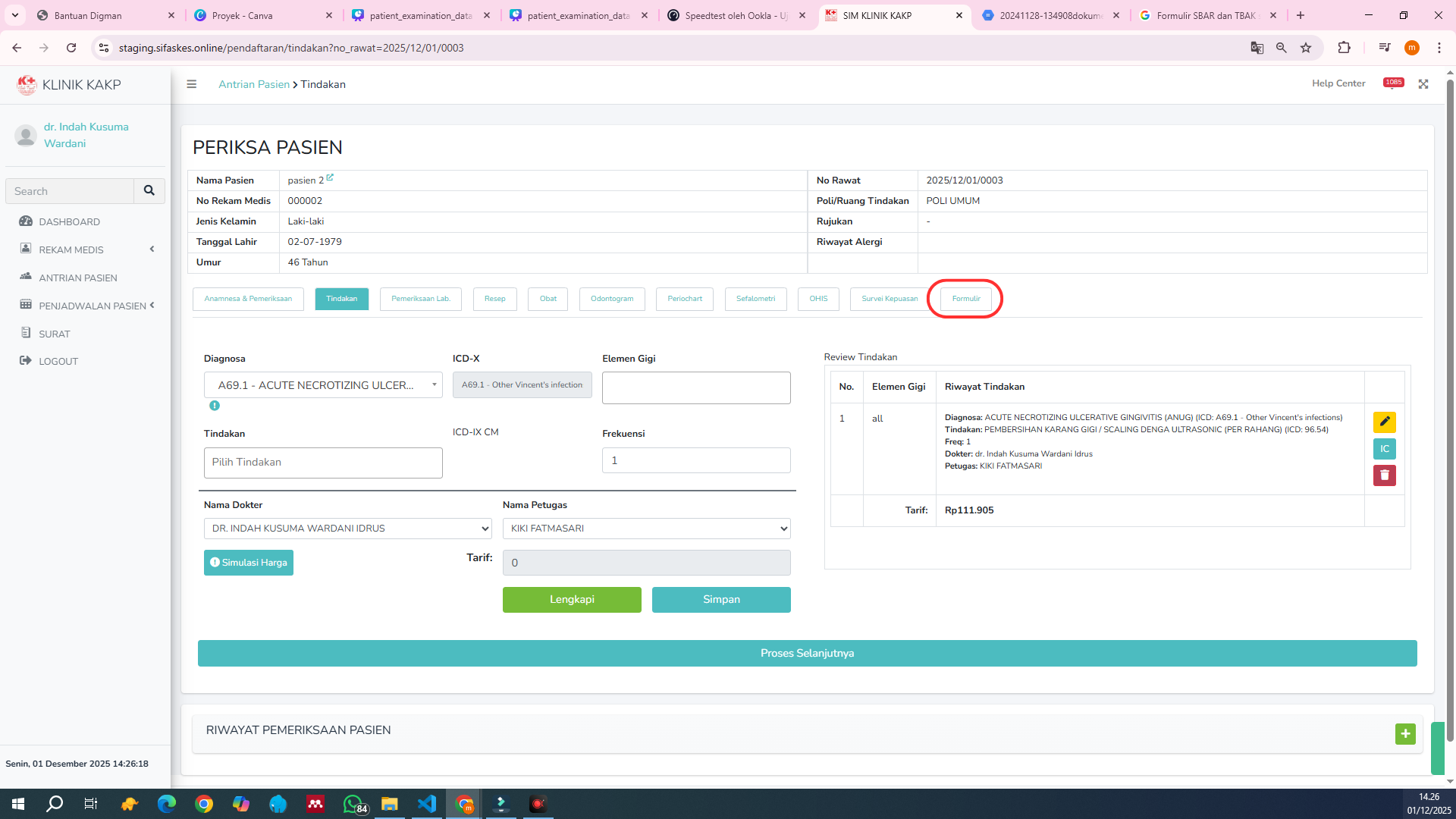Open the Diagnosa dropdown
The image size is (1456, 819).
click(323, 385)
